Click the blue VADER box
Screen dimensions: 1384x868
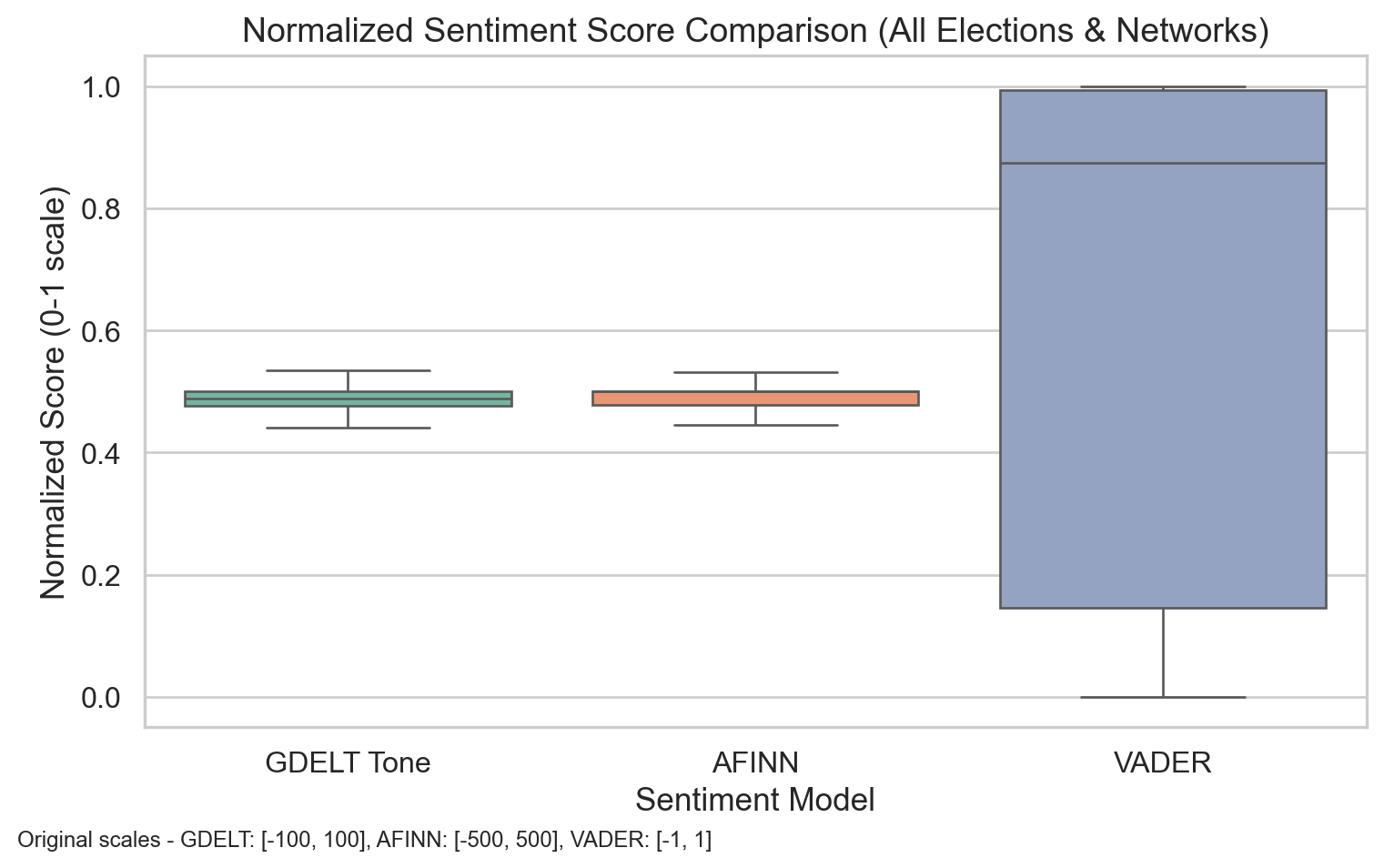(x=1162, y=382)
